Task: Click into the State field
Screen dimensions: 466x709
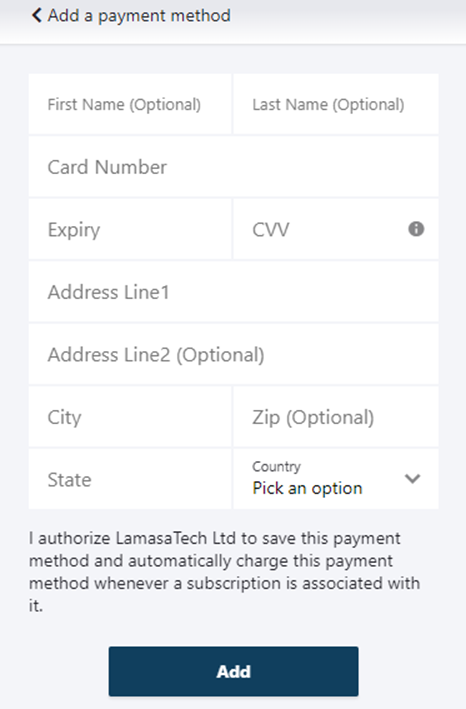Action: (130, 479)
